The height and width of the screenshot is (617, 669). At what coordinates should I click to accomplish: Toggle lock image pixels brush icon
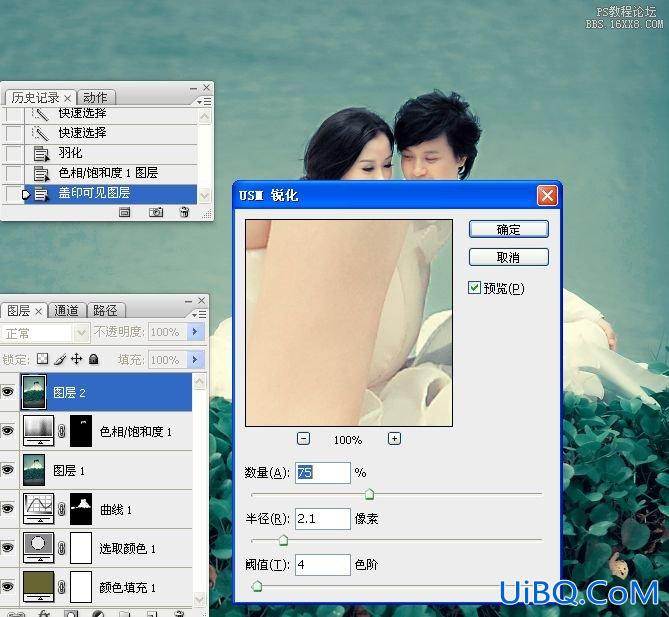coord(60,359)
